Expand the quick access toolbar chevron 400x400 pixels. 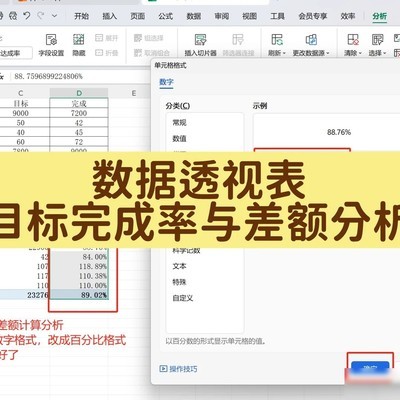54,16
